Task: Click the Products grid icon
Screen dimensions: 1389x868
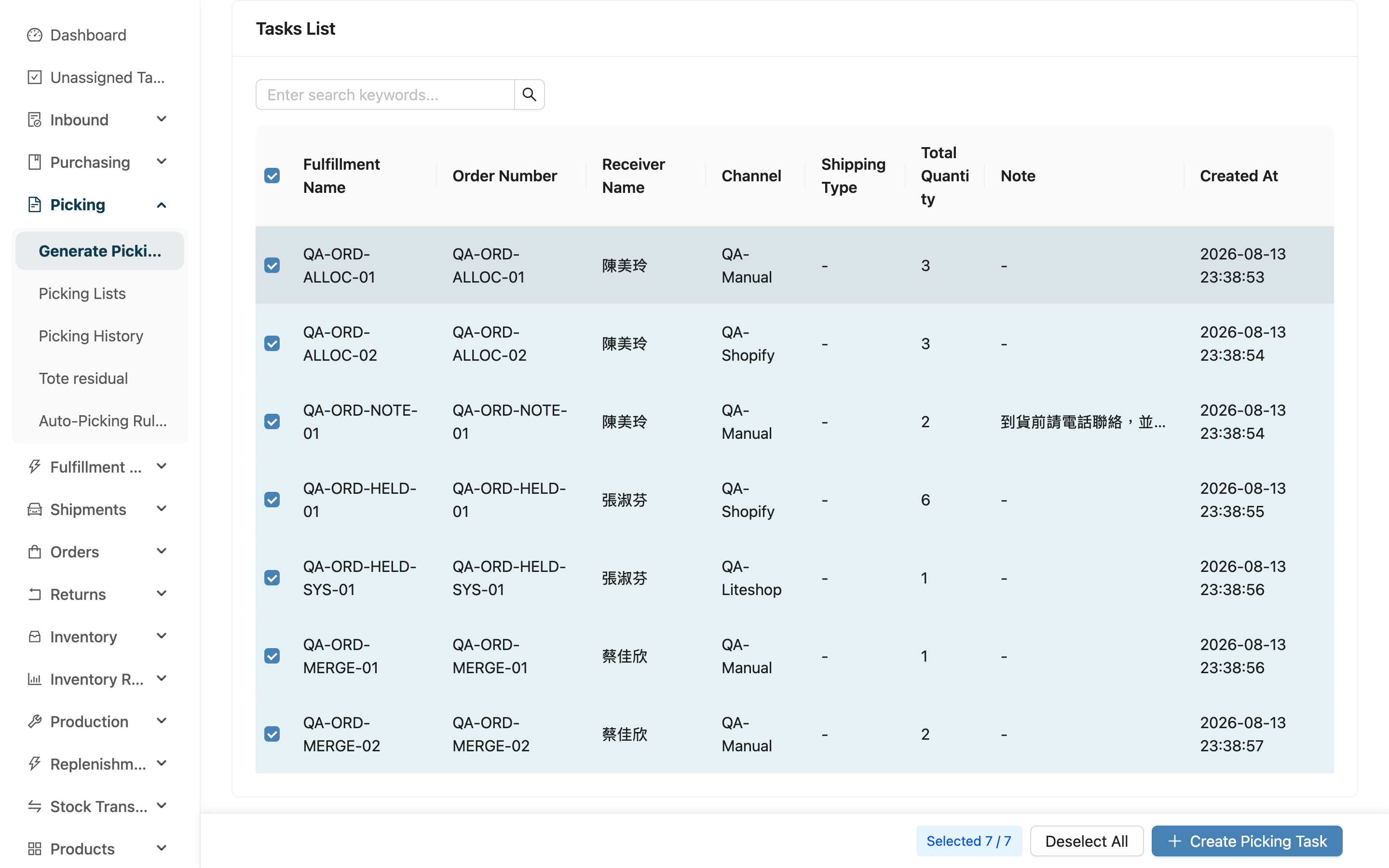Action: pyautogui.click(x=34, y=849)
